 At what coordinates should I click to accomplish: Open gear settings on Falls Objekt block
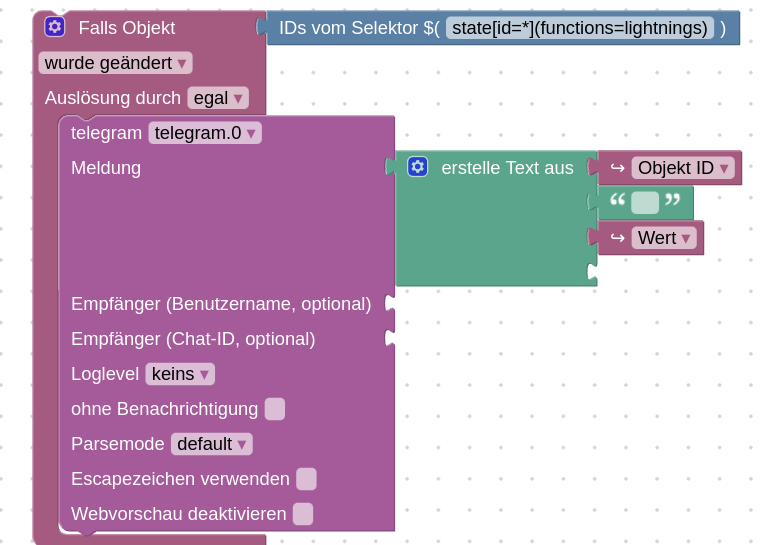click(55, 27)
